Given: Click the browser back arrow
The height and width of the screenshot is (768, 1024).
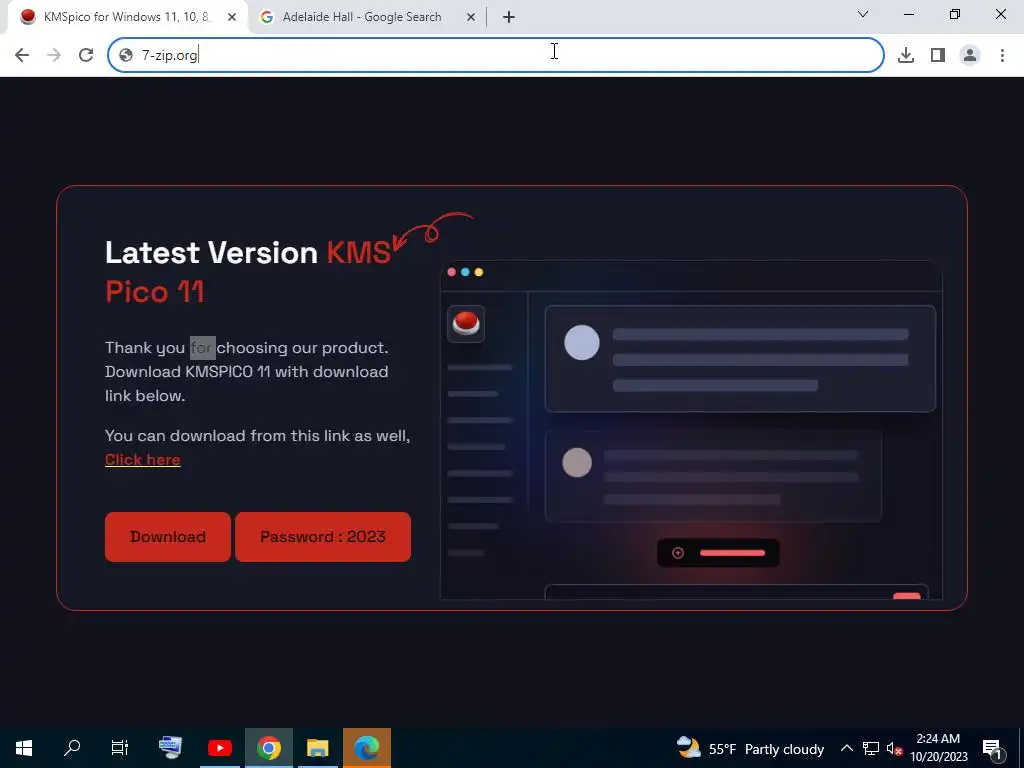Looking at the screenshot, I should click(x=22, y=55).
